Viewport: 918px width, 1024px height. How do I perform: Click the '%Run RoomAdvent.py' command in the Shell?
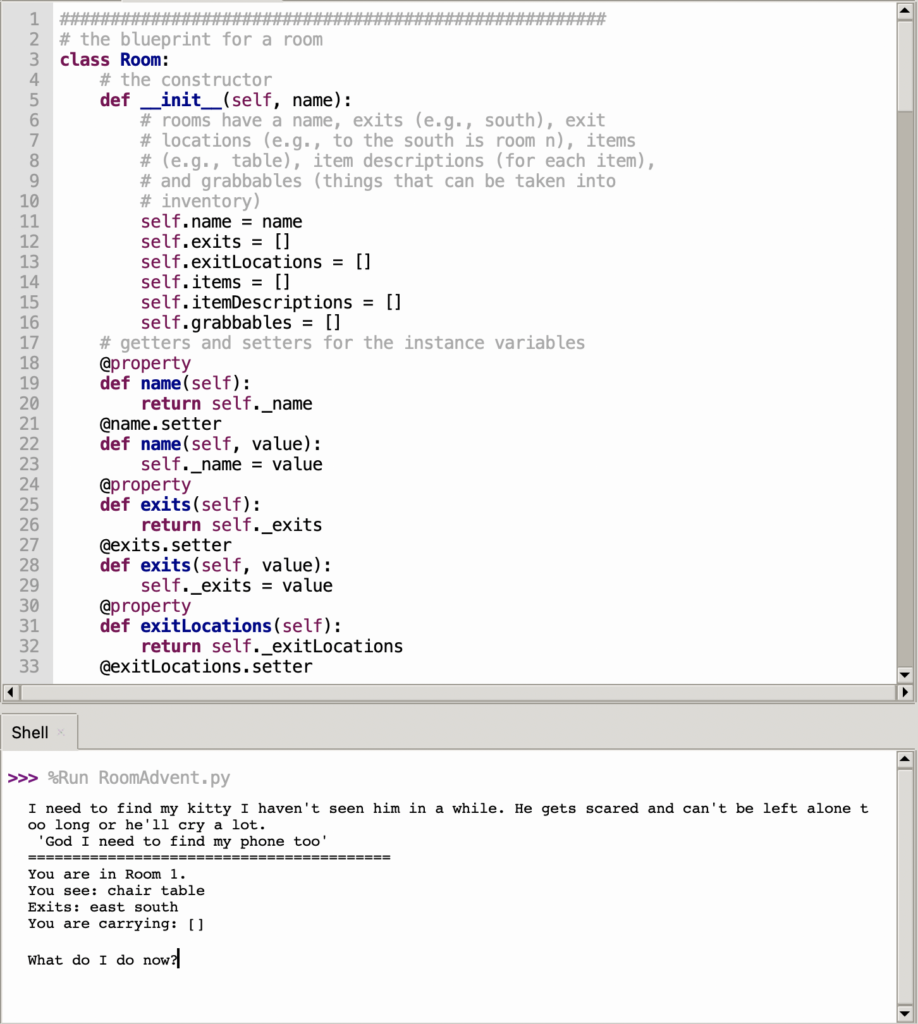[x=139, y=778]
